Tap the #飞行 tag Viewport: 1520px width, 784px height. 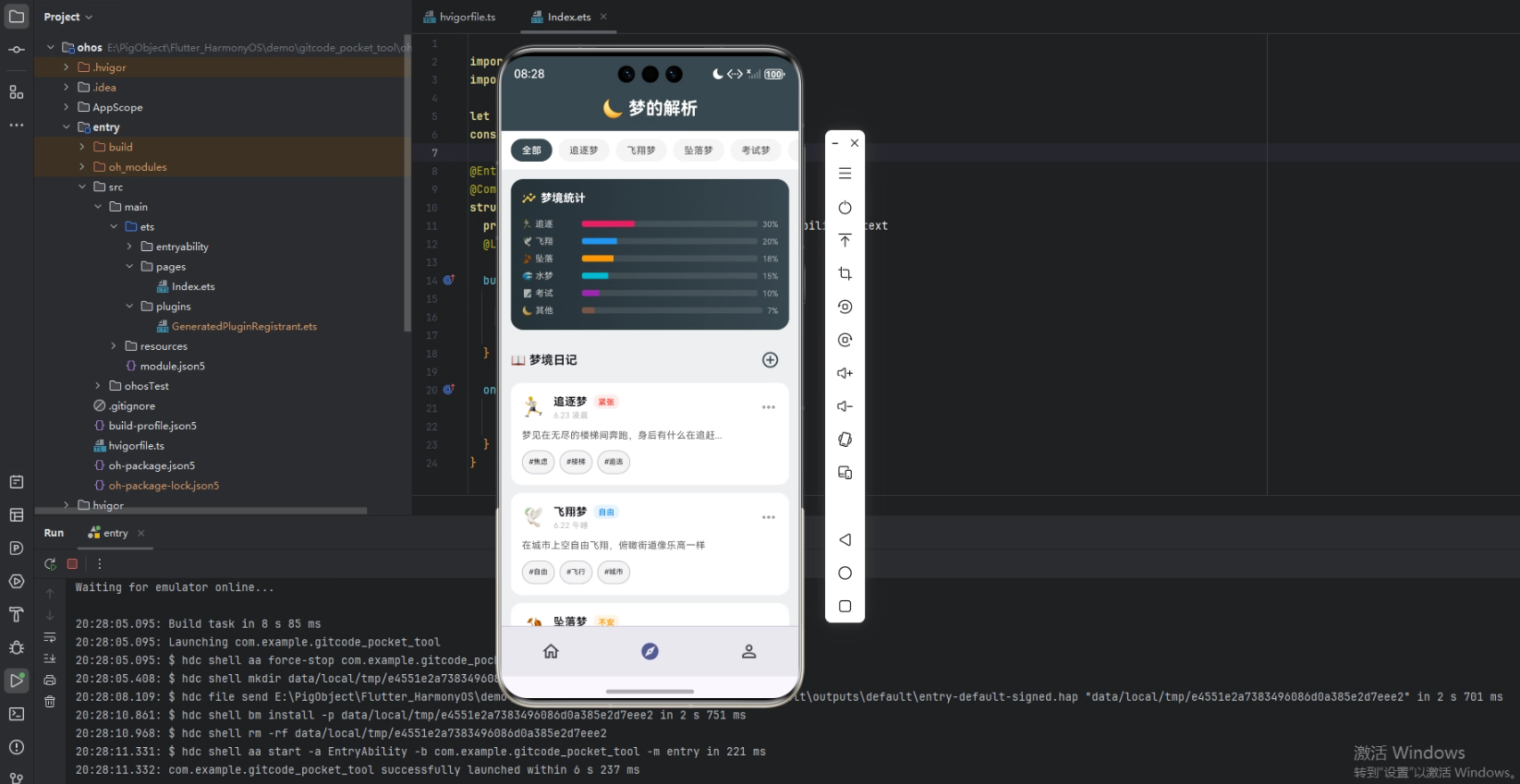point(576,572)
